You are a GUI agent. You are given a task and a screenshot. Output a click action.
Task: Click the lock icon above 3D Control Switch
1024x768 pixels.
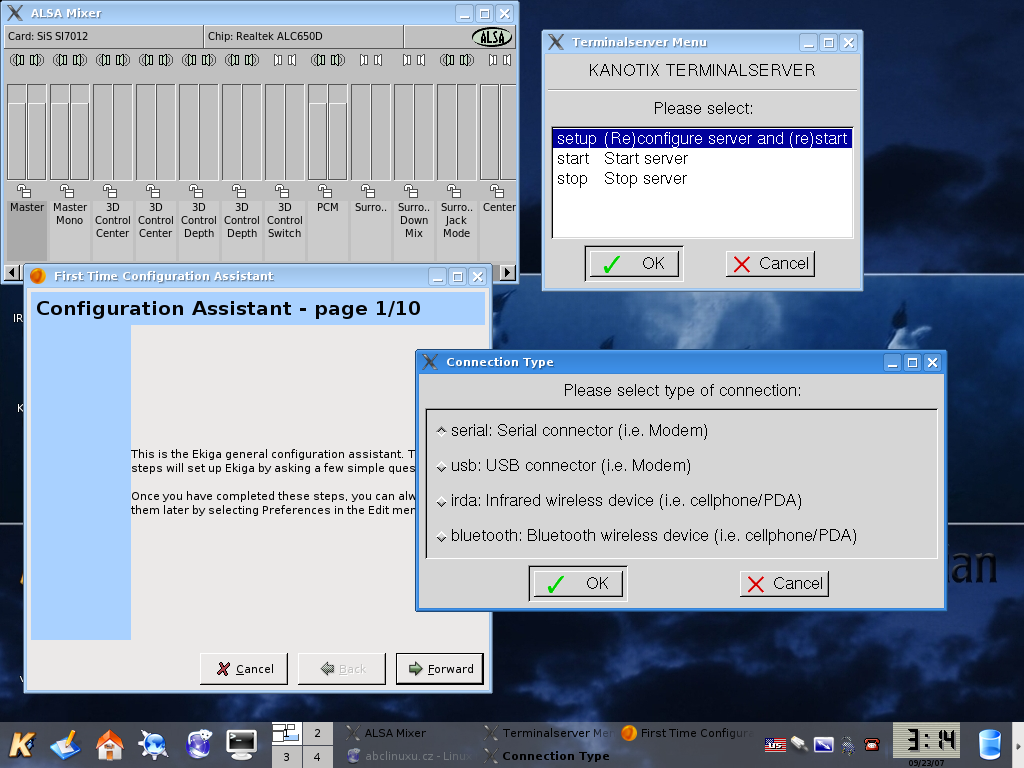coord(282,191)
